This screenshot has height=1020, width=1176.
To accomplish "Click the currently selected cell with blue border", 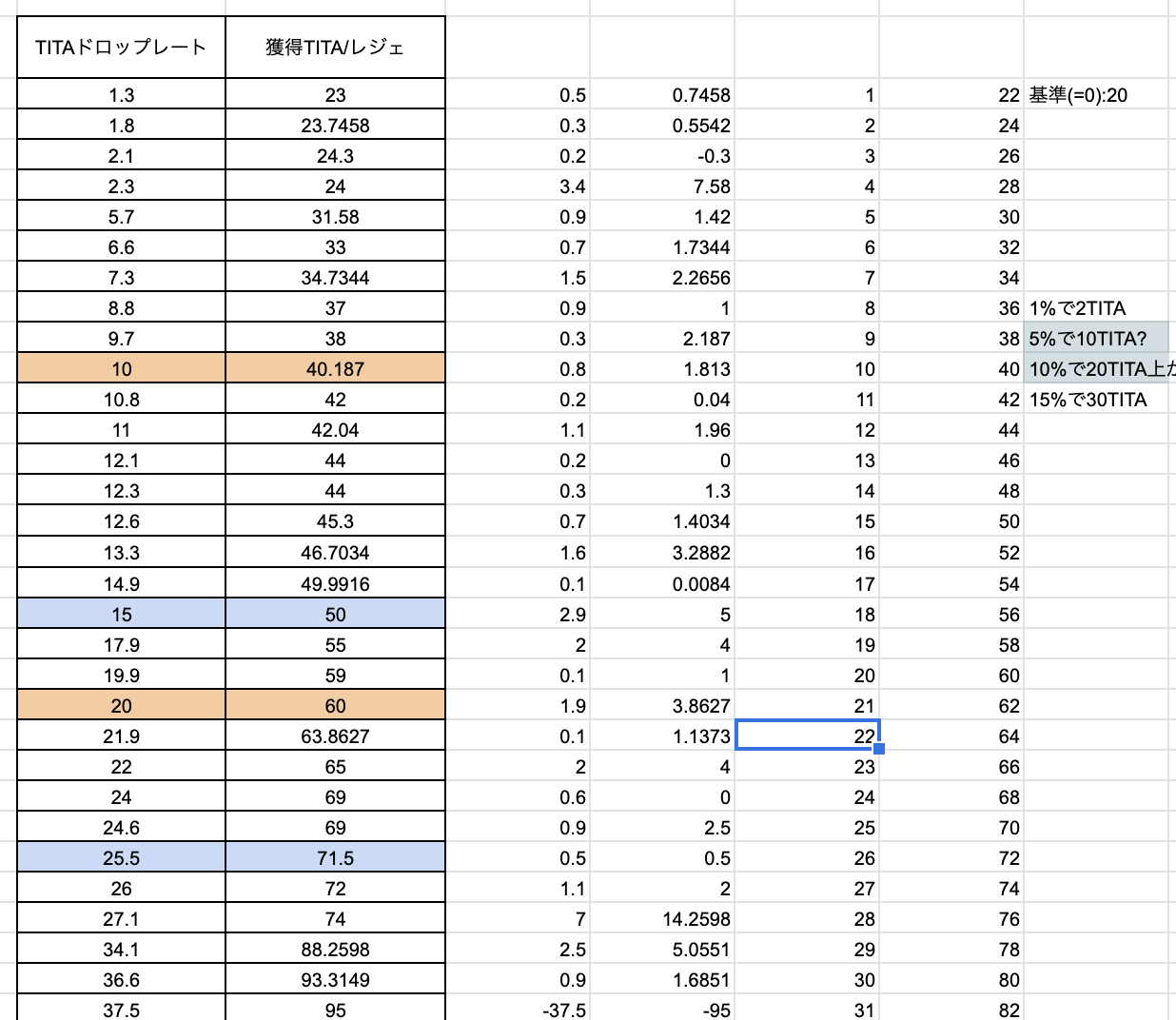I will 808,735.
